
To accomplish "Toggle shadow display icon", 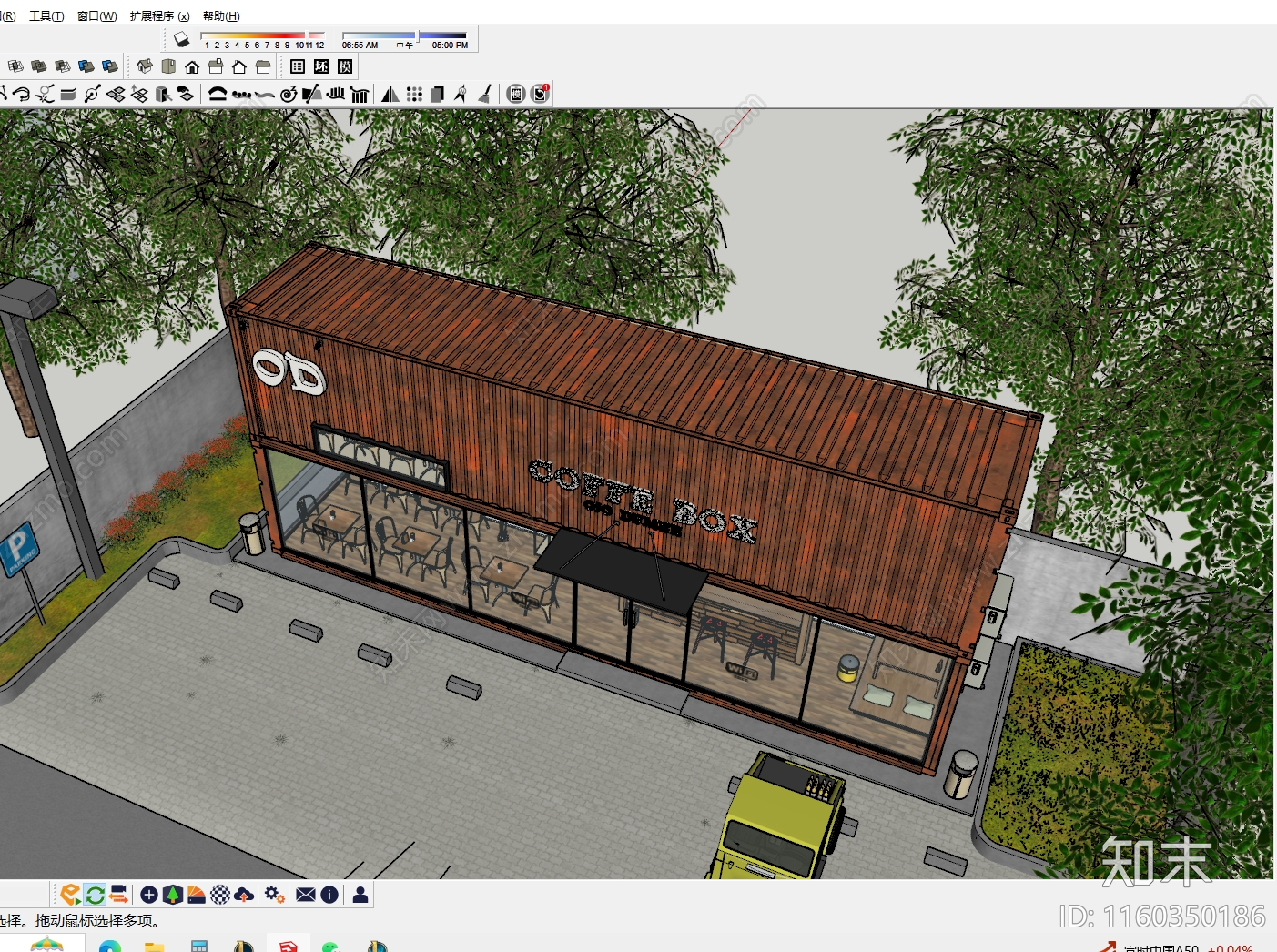I will (x=181, y=39).
